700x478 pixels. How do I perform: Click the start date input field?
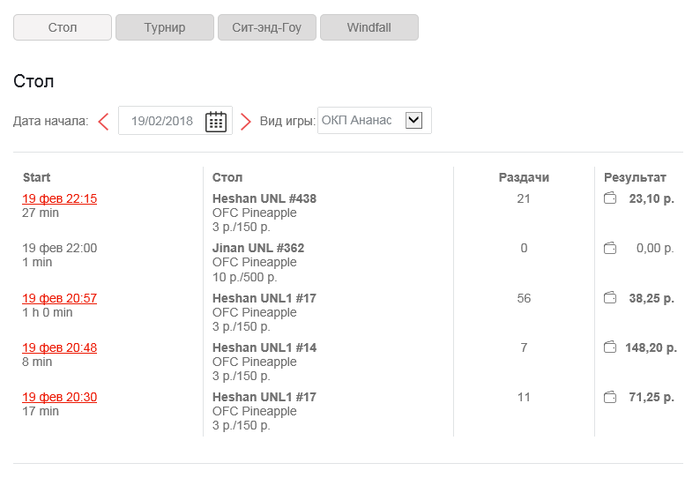coord(162,121)
